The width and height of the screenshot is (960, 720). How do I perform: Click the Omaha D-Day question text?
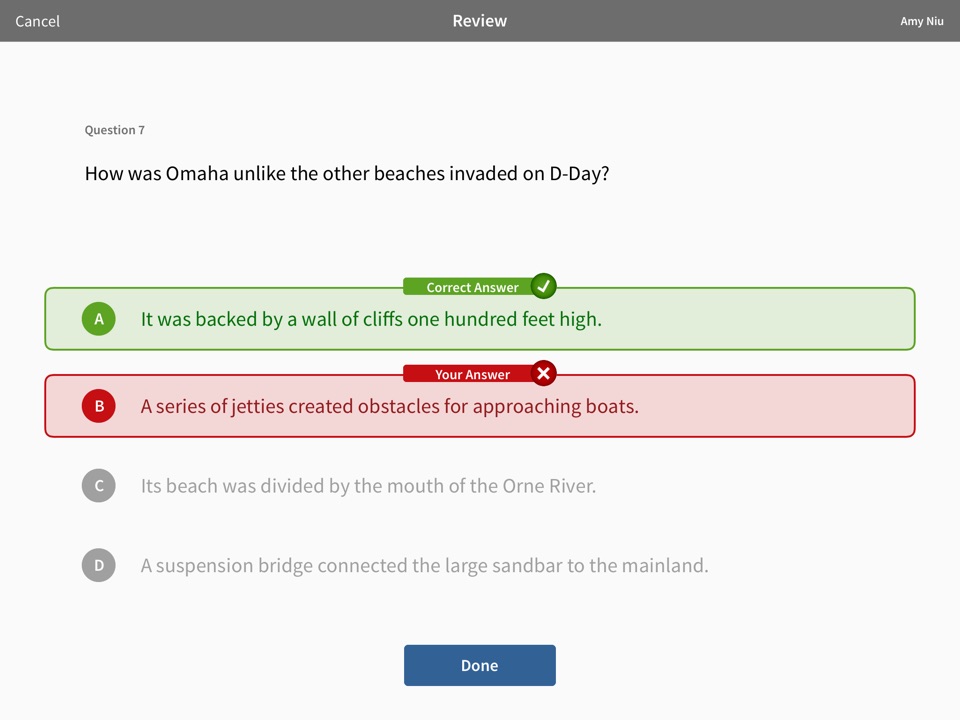point(347,173)
